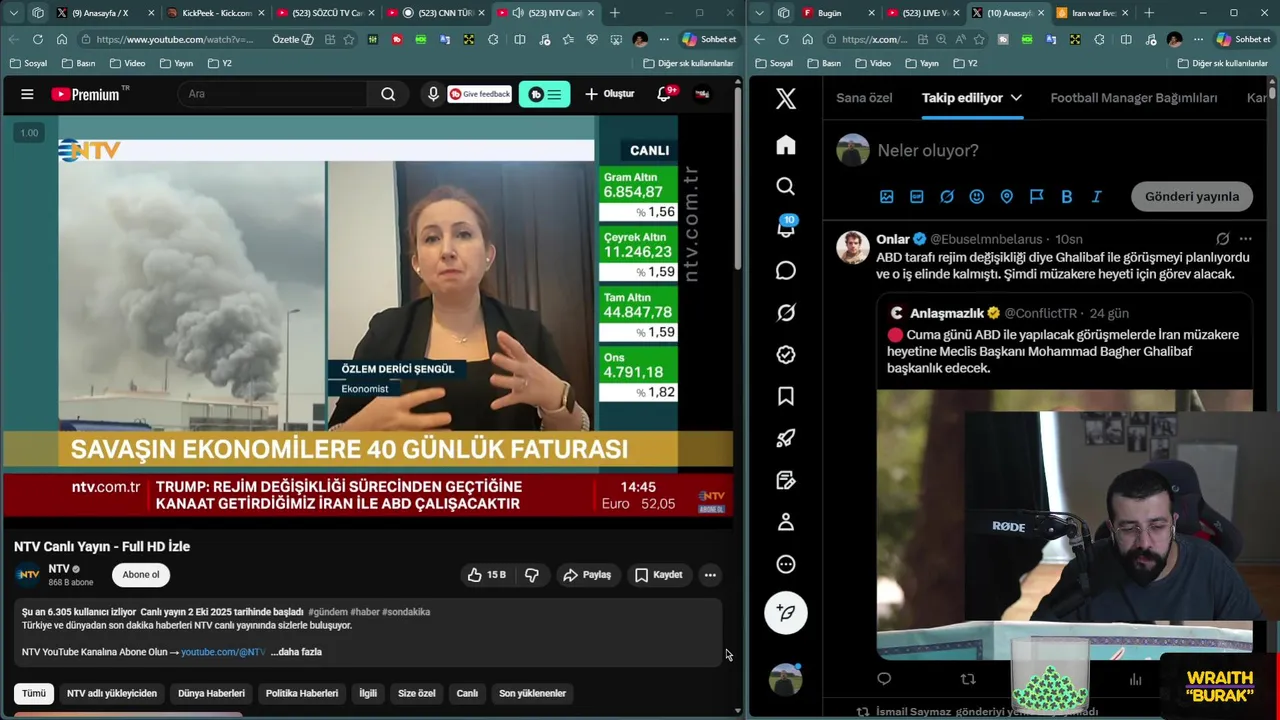Image resolution: width=1280 pixels, height=720 pixels.
Task: Click X compose post feather button
Action: 786,613
